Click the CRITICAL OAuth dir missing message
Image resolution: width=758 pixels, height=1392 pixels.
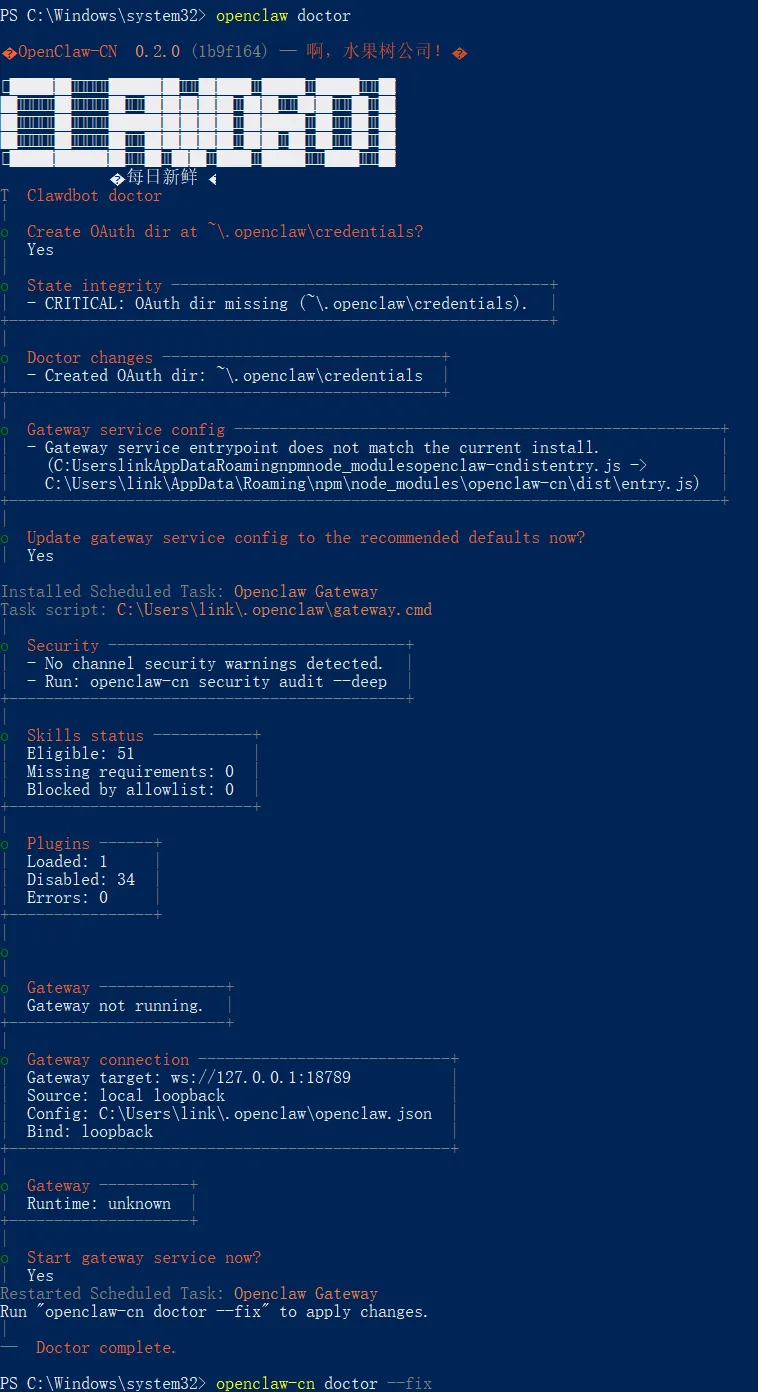point(286,304)
